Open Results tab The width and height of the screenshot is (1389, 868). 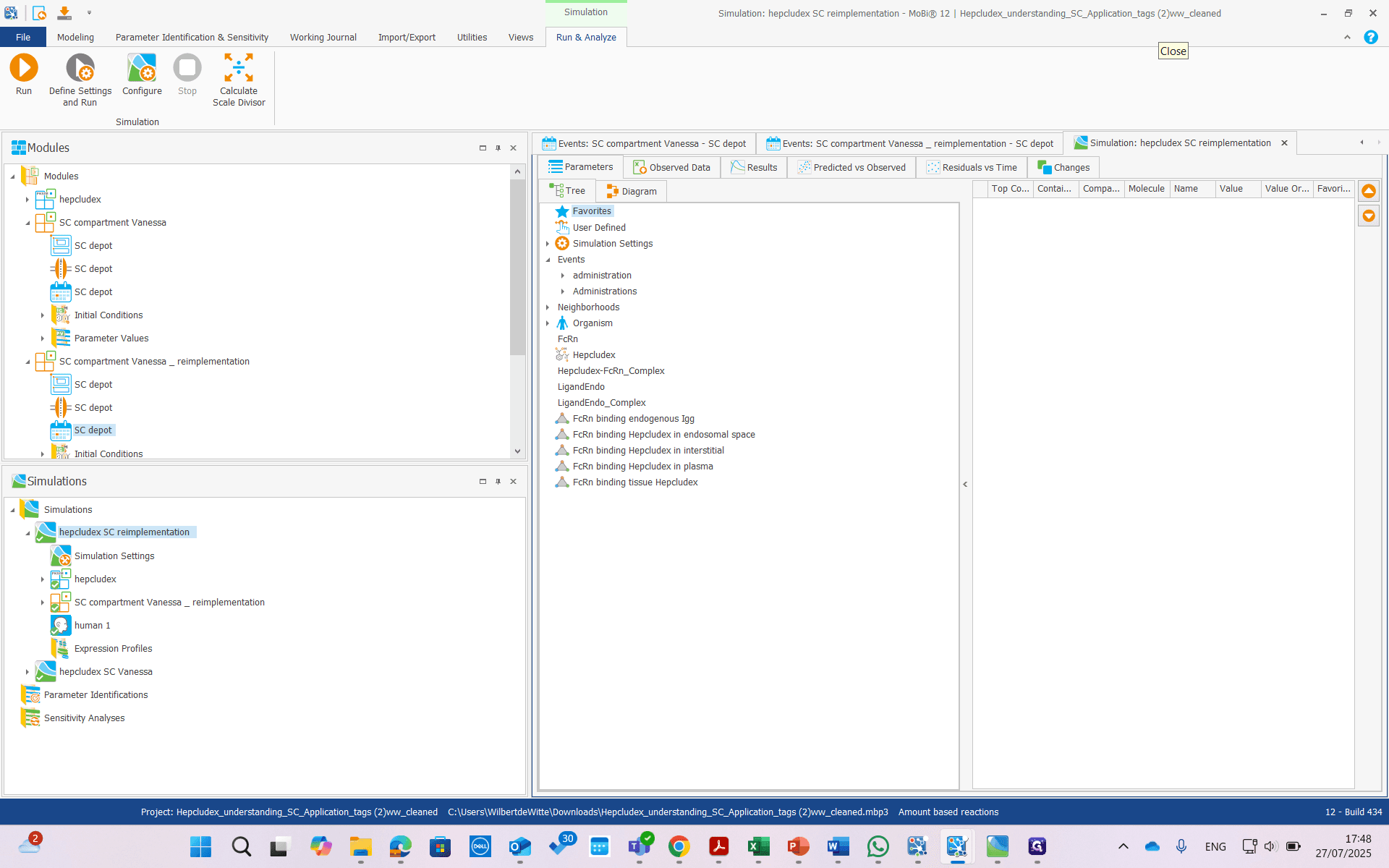tap(754, 167)
